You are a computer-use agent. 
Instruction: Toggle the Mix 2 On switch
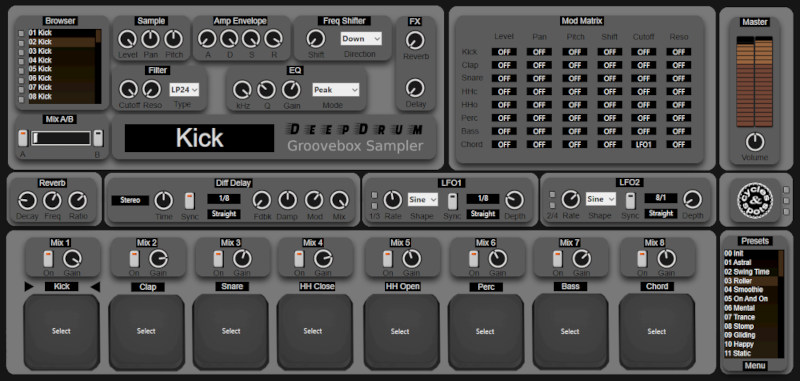point(134,259)
